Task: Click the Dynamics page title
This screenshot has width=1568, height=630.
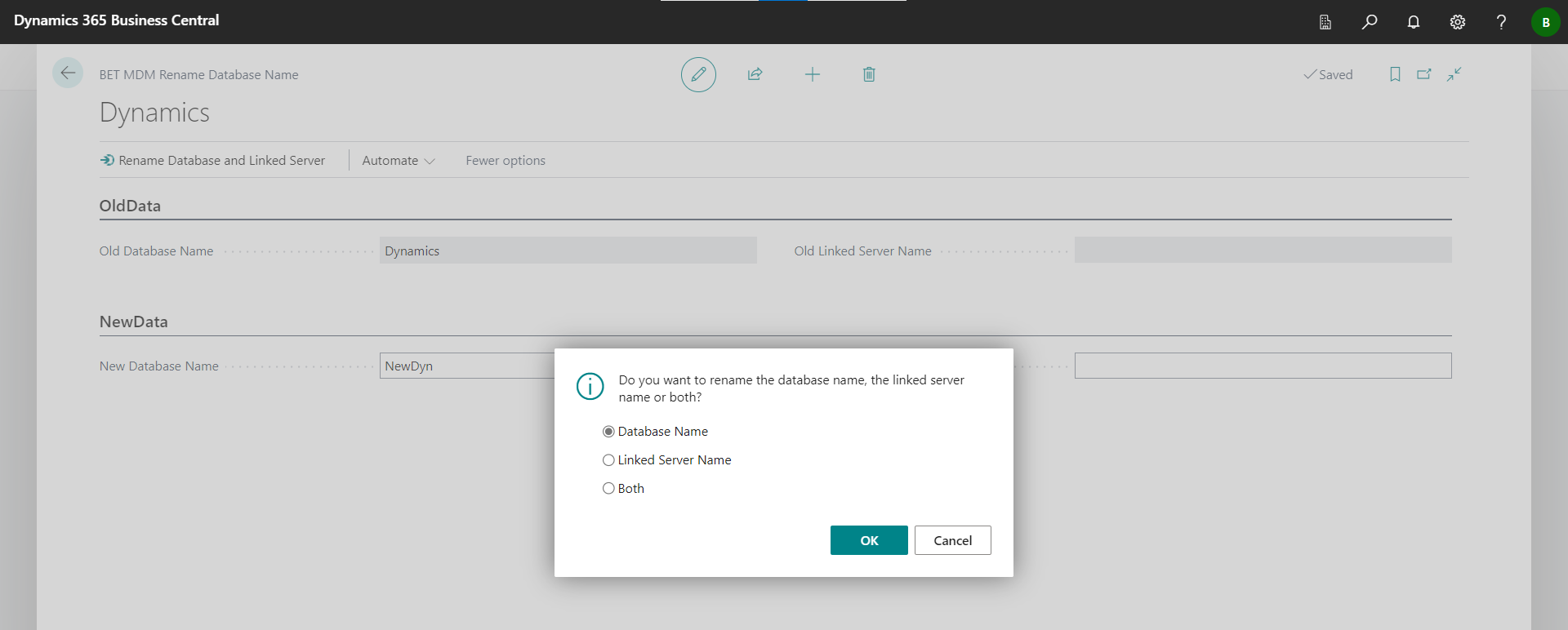Action: pyautogui.click(x=154, y=113)
